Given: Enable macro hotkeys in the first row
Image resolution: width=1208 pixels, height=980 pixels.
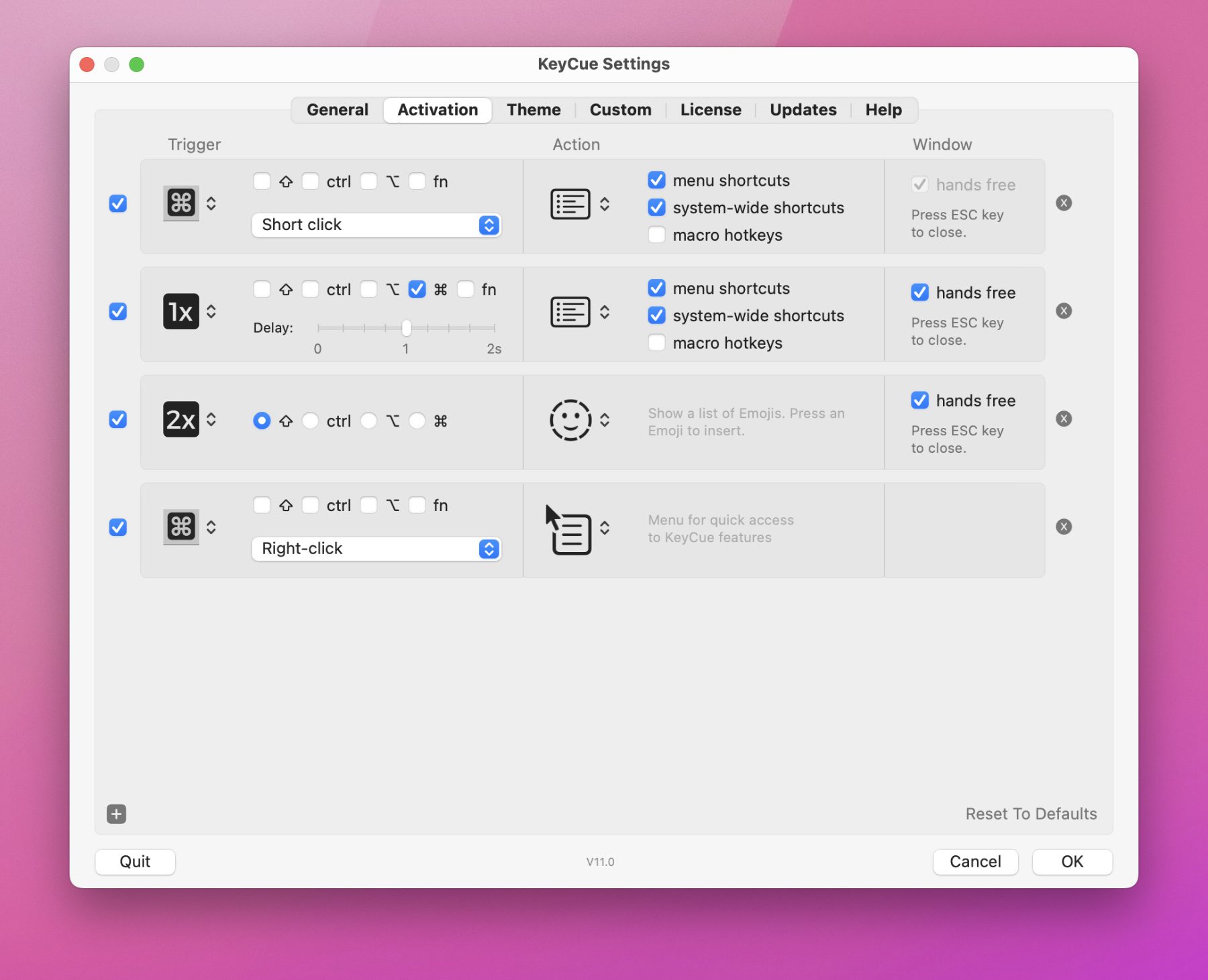Looking at the screenshot, I should coord(656,235).
